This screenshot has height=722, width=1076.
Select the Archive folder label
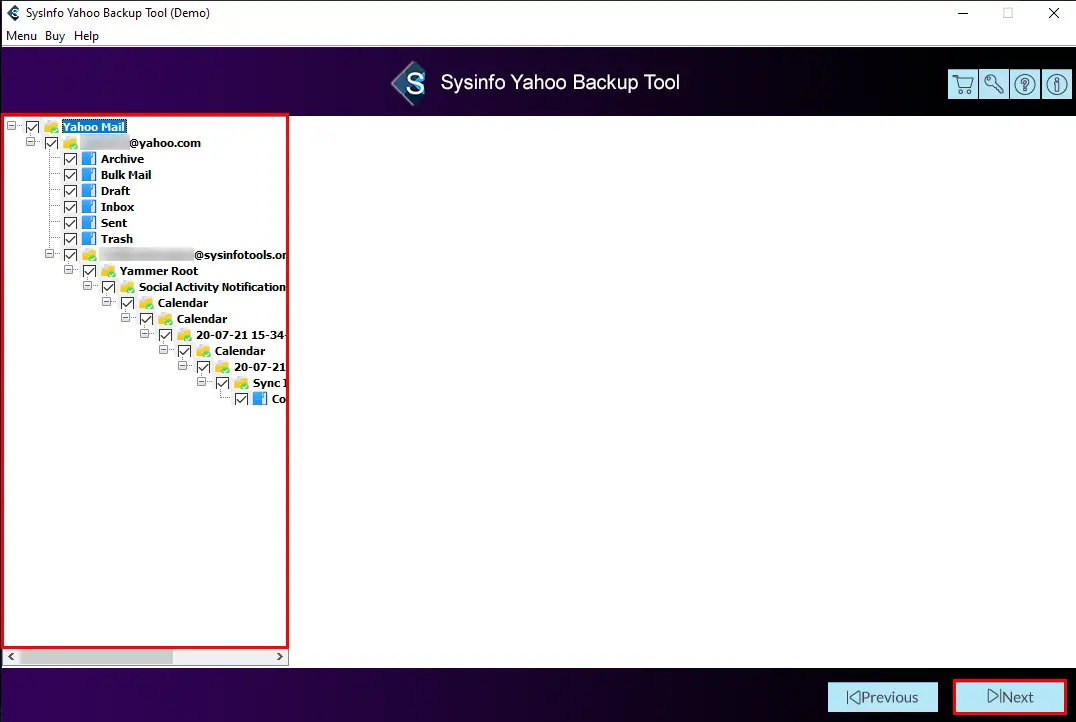click(x=122, y=159)
